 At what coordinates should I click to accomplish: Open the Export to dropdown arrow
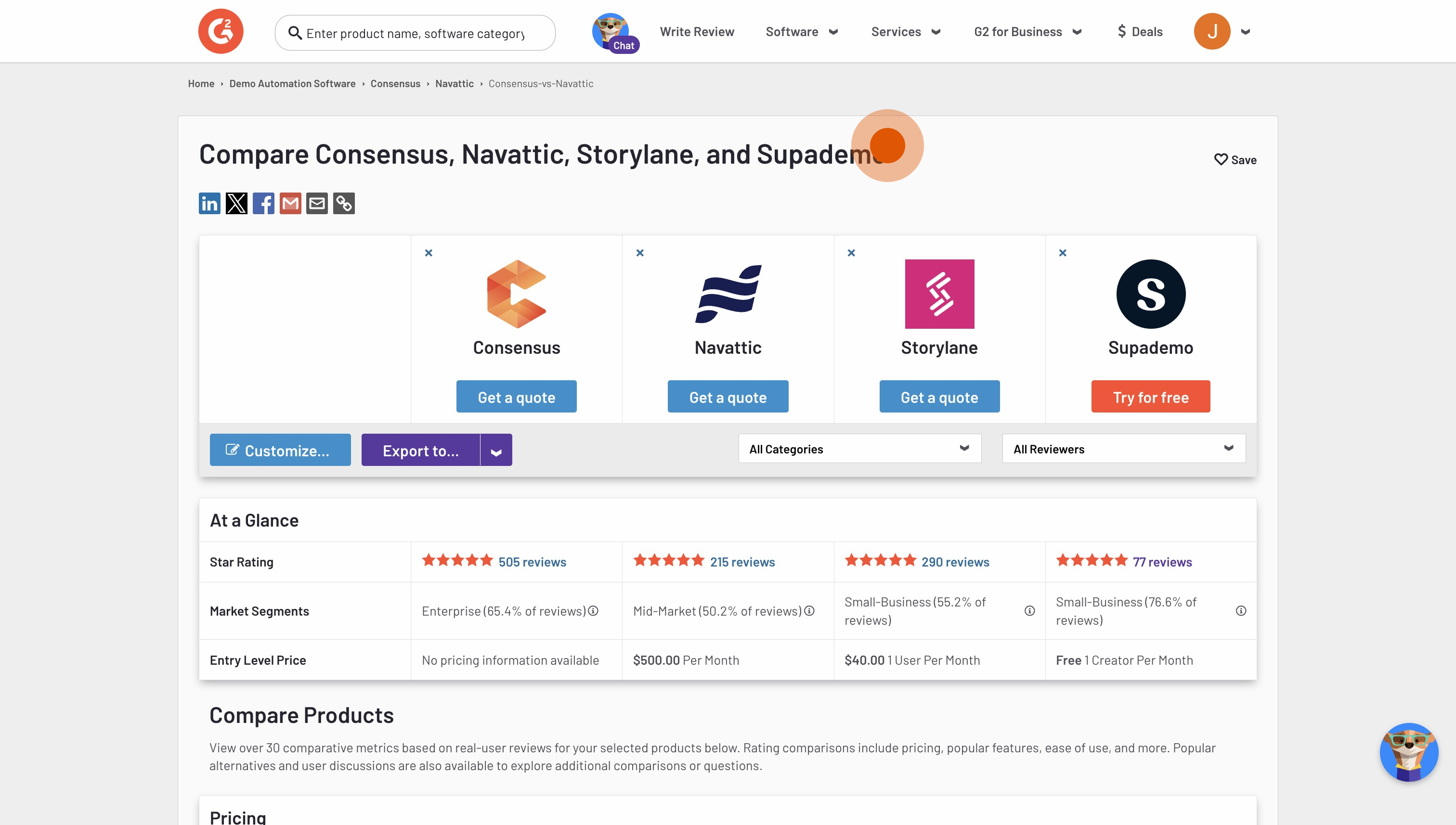pos(496,451)
